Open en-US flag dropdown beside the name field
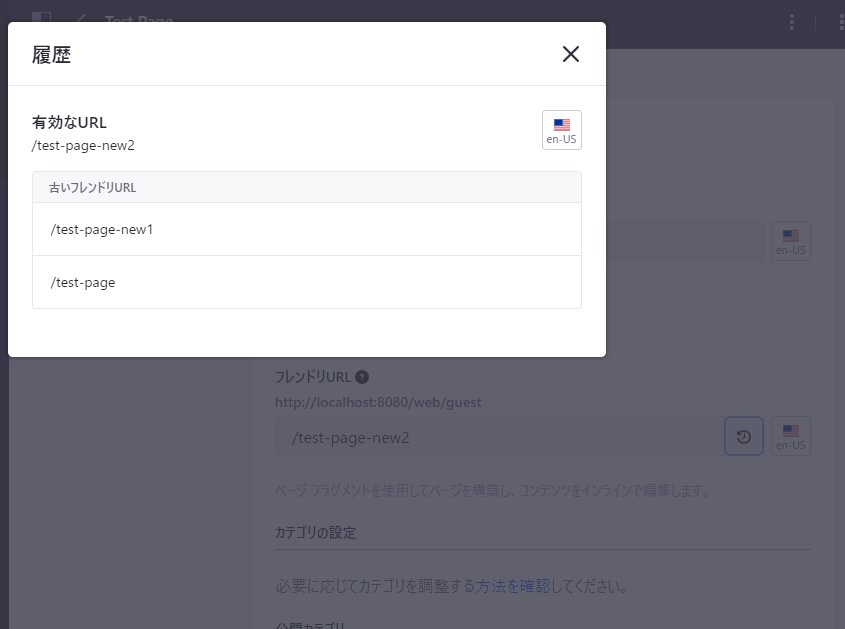 pyautogui.click(x=790, y=241)
